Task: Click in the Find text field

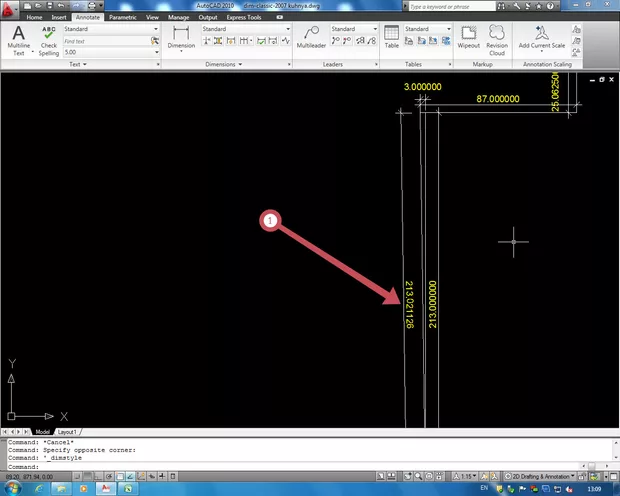Action: click(105, 41)
